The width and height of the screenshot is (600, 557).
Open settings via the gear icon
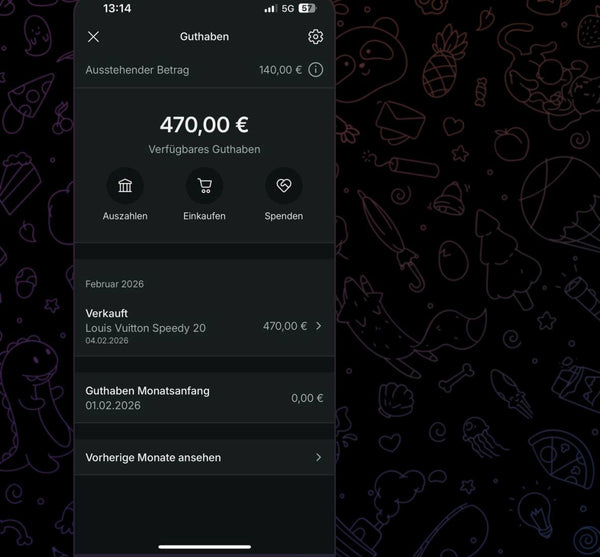point(315,37)
